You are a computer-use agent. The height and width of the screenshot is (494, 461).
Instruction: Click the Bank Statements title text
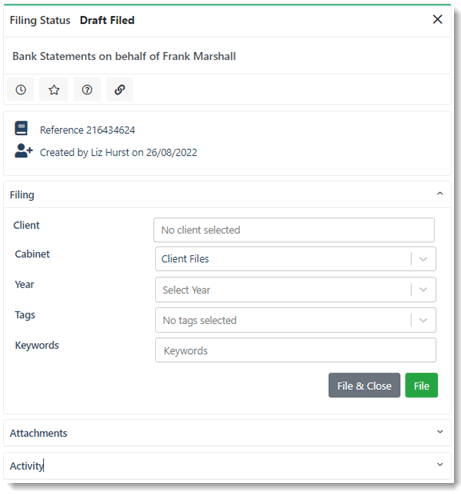[x=124, y=56]
